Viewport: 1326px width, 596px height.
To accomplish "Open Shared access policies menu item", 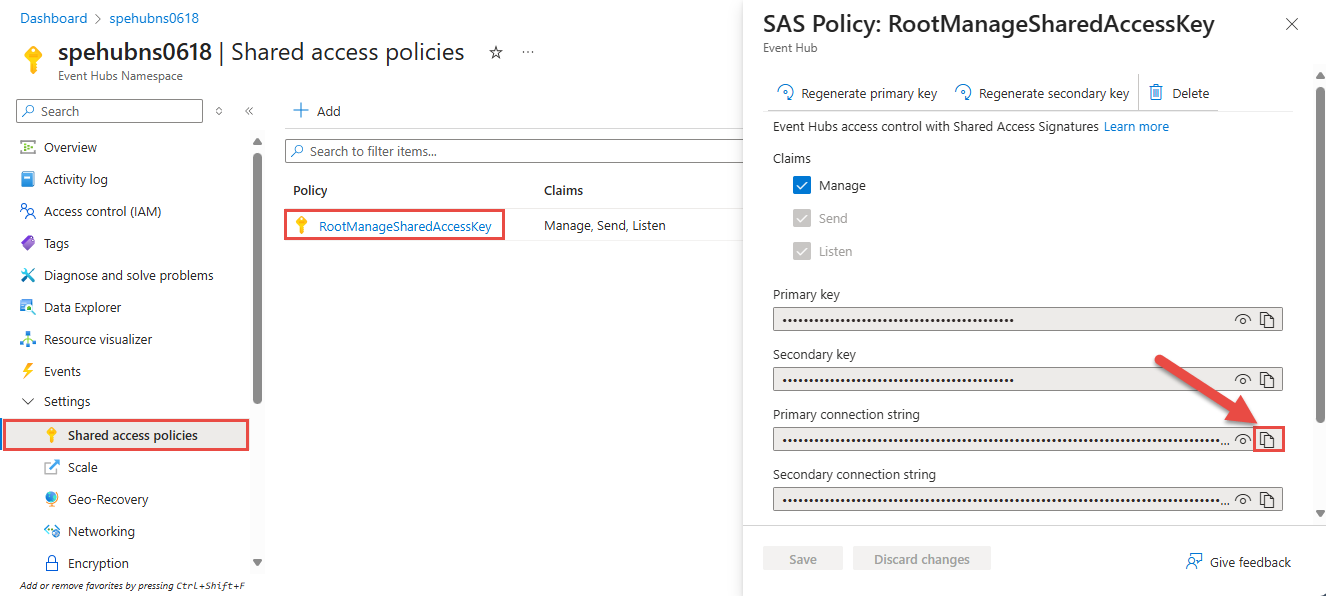I will point(132,435).
